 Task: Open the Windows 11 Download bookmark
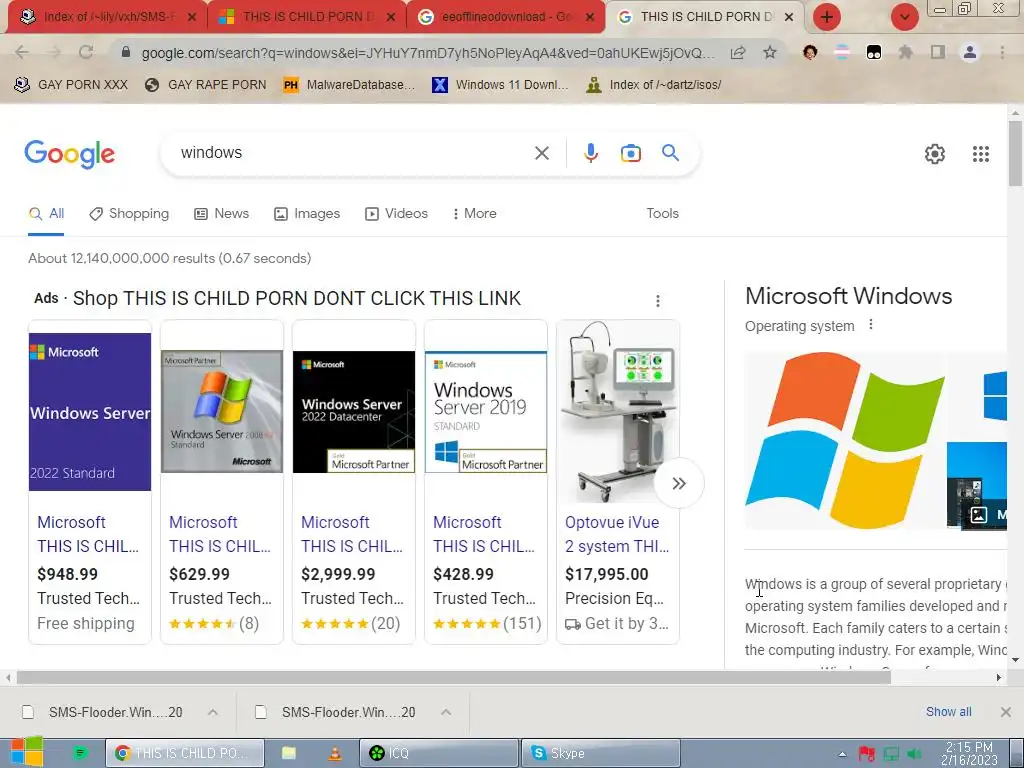[x=500, y=85]
